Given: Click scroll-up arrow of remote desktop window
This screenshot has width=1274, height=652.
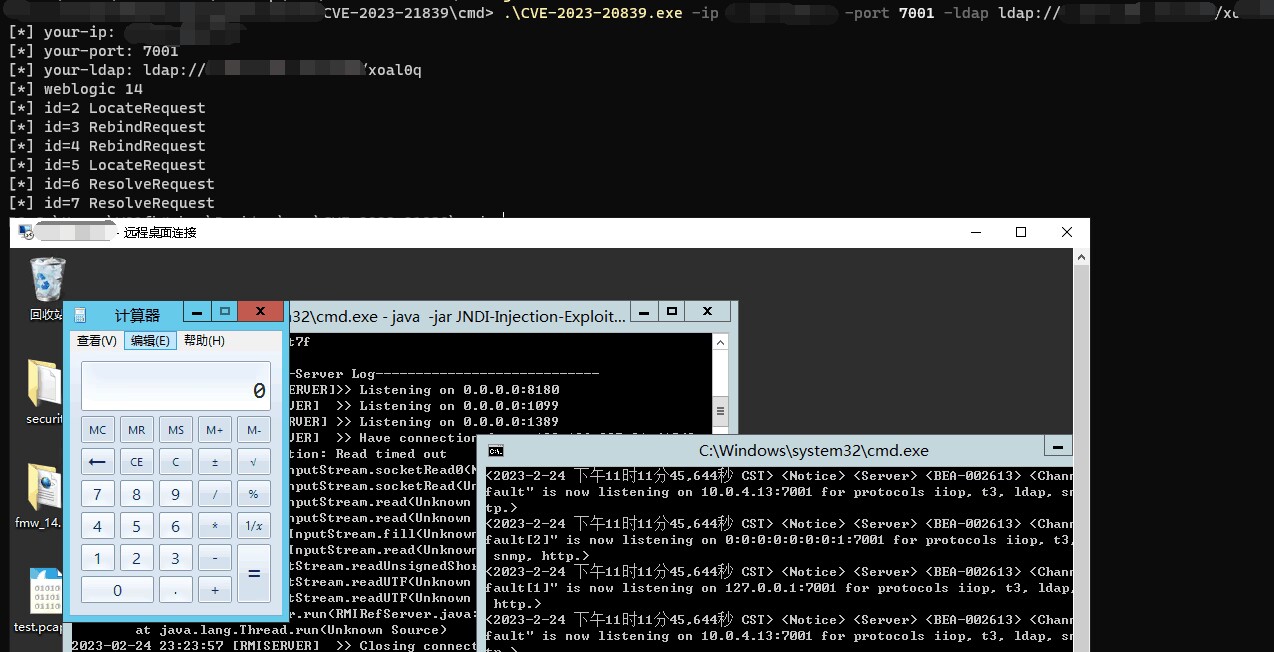Looking at the screenshot, I should pyautogui.click(x=1081, y=257).
